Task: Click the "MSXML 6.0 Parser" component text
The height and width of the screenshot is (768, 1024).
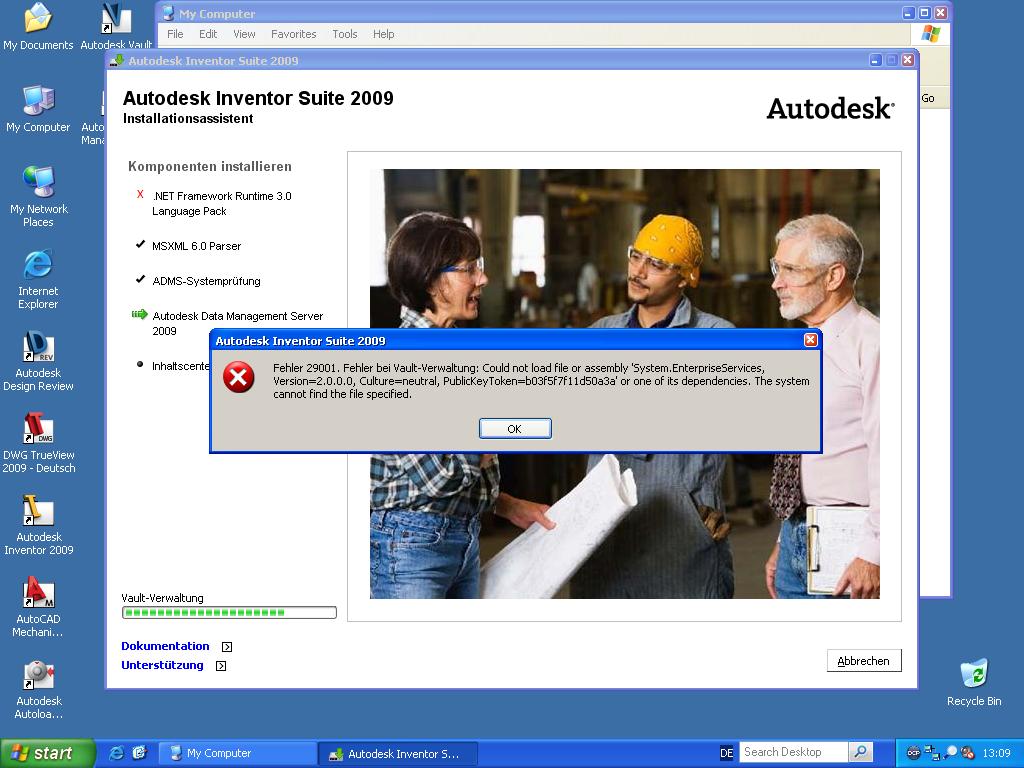Action: (x=197, y=246)
